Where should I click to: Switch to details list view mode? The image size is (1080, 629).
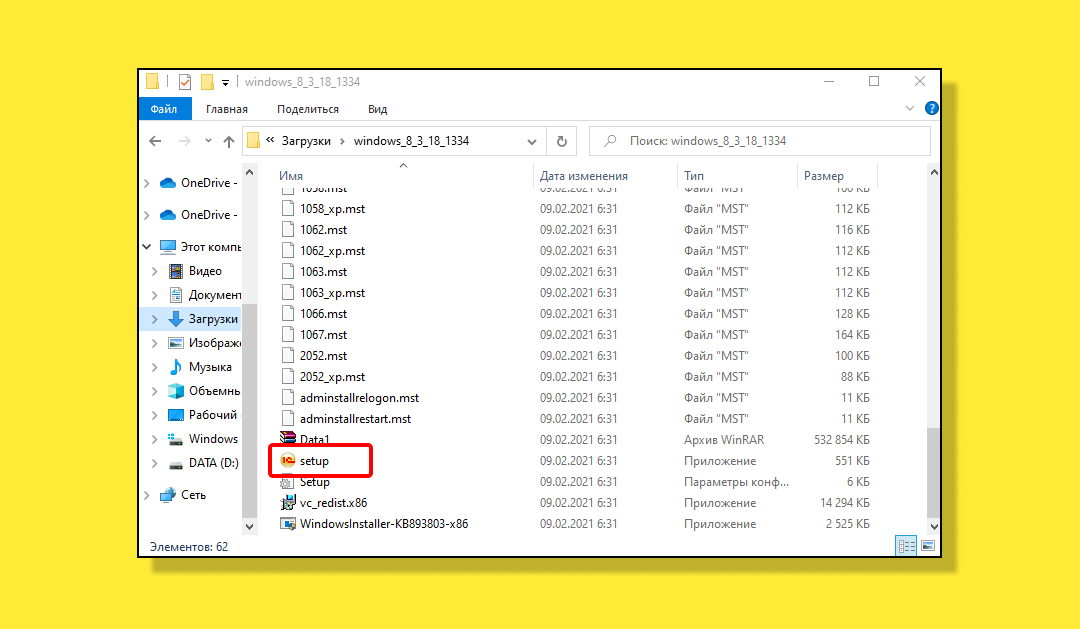pyautogui.click(x=907, y=546)
